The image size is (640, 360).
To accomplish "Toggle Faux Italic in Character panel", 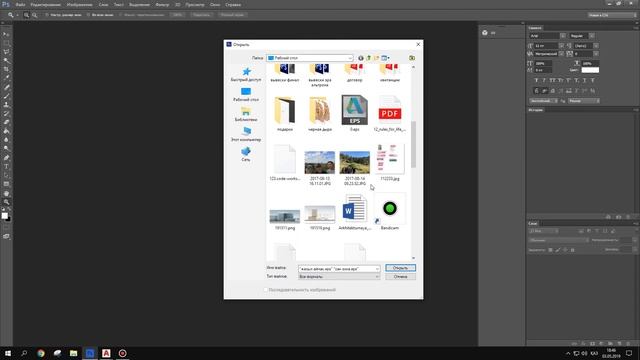I will coord(544,81).
